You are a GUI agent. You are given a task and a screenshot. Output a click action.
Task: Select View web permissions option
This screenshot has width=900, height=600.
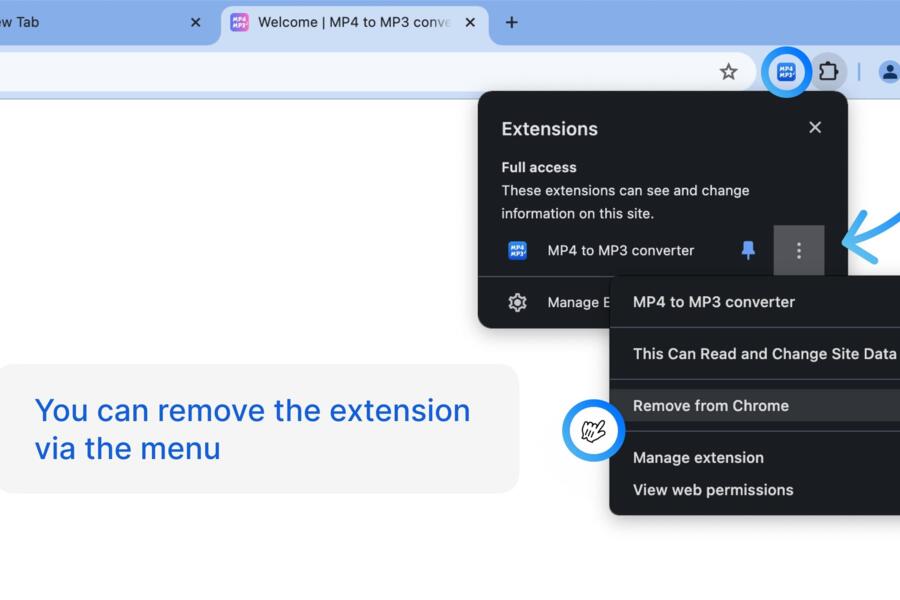[x=713, y=490]
